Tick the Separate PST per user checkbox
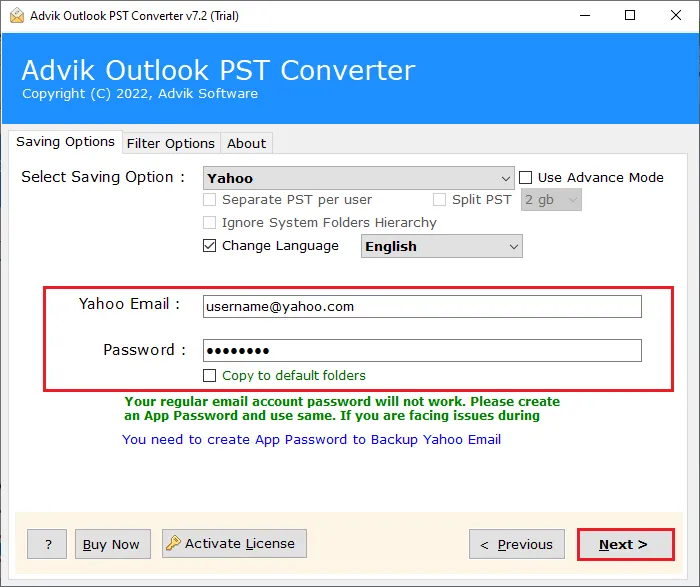Image resolution: width=700 pixels, height=587 pixels. [209, 200]
